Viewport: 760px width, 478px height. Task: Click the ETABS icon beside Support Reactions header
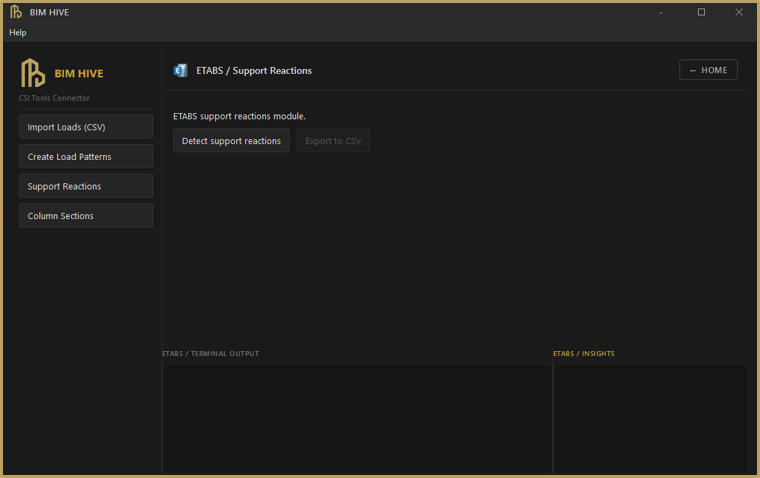180,71
